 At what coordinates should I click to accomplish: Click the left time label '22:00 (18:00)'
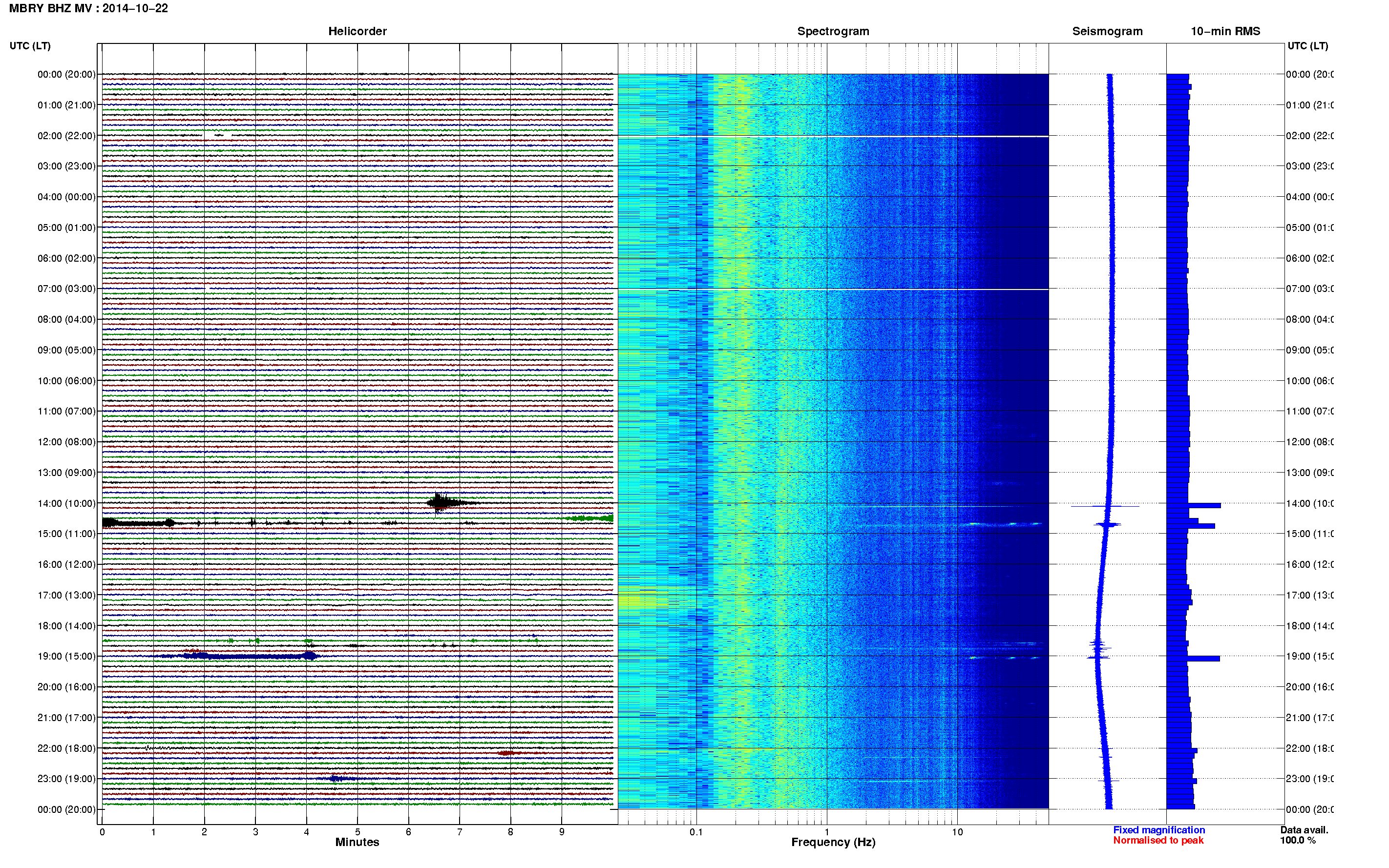[66, 748]
